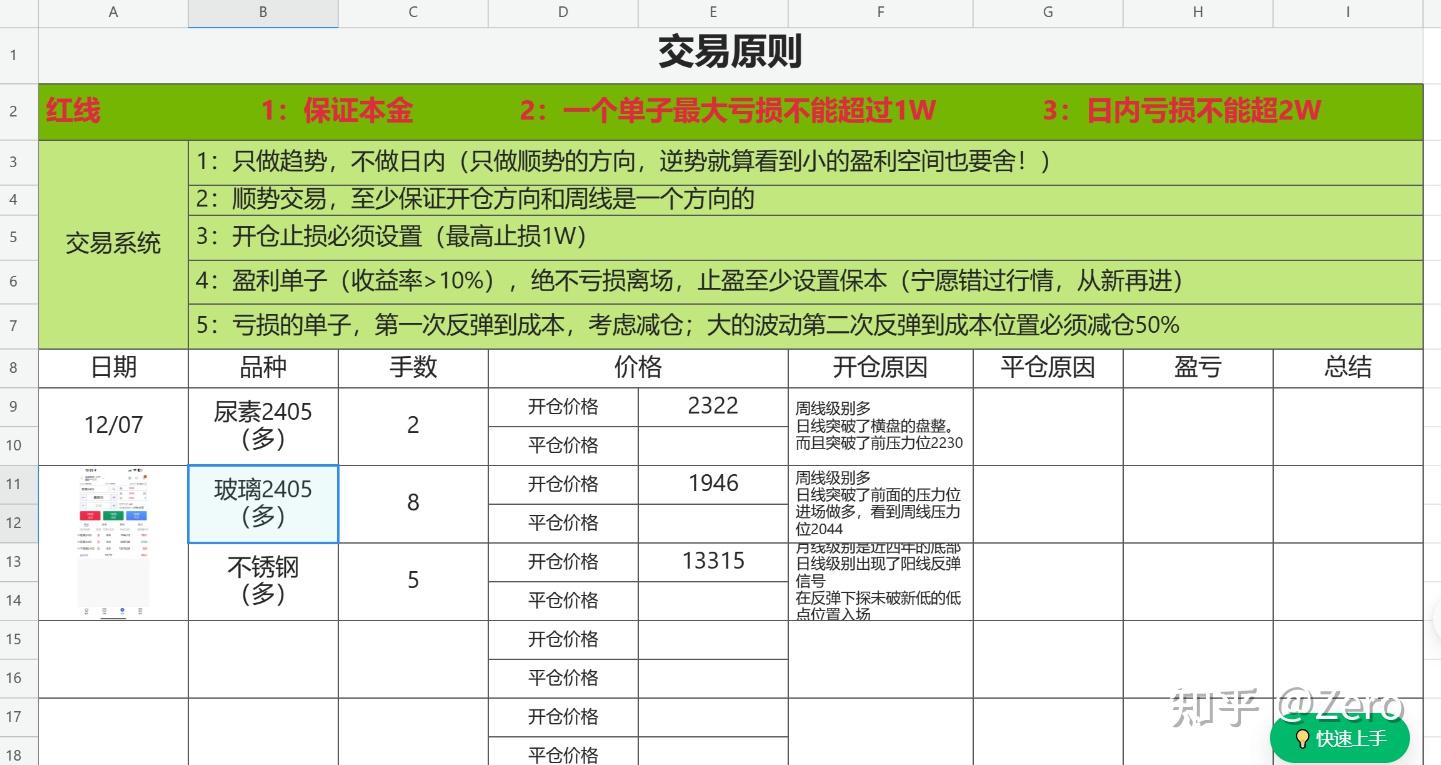
Task: Click 平仓价格 label in row 12
Action: (563, 522)
